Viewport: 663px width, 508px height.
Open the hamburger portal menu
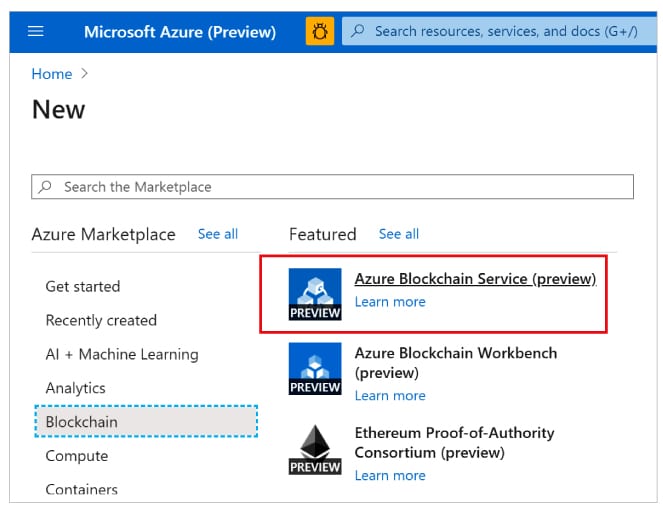coord(36,31)
